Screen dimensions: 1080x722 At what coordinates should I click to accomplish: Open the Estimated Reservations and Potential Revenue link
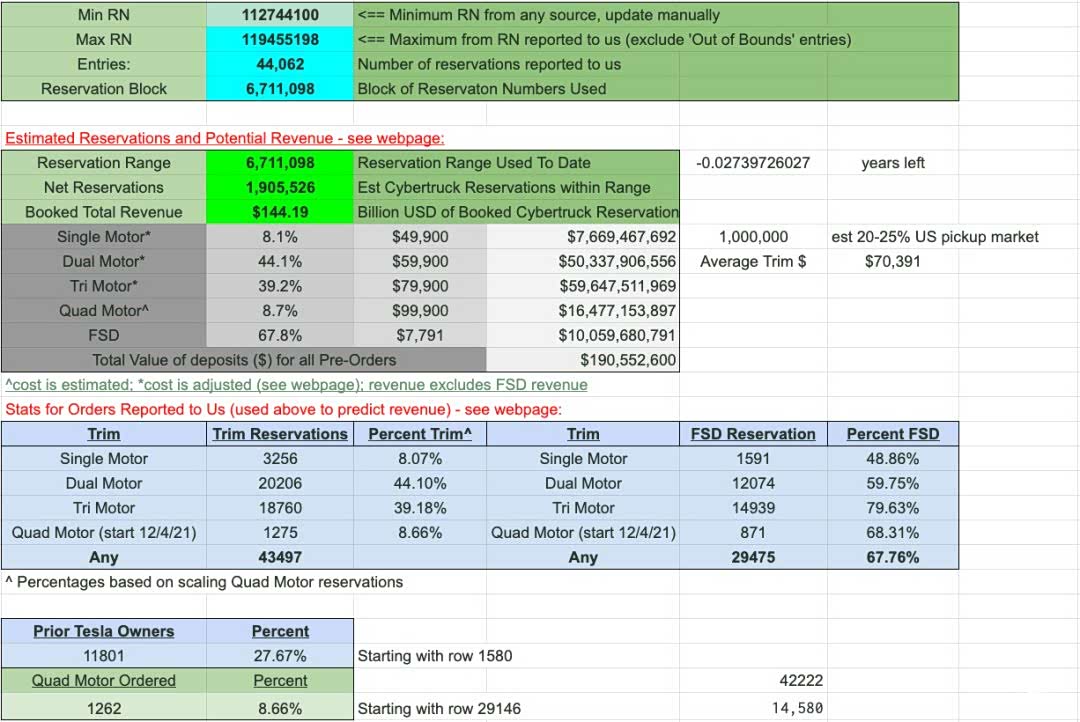(x=225, y=138)
